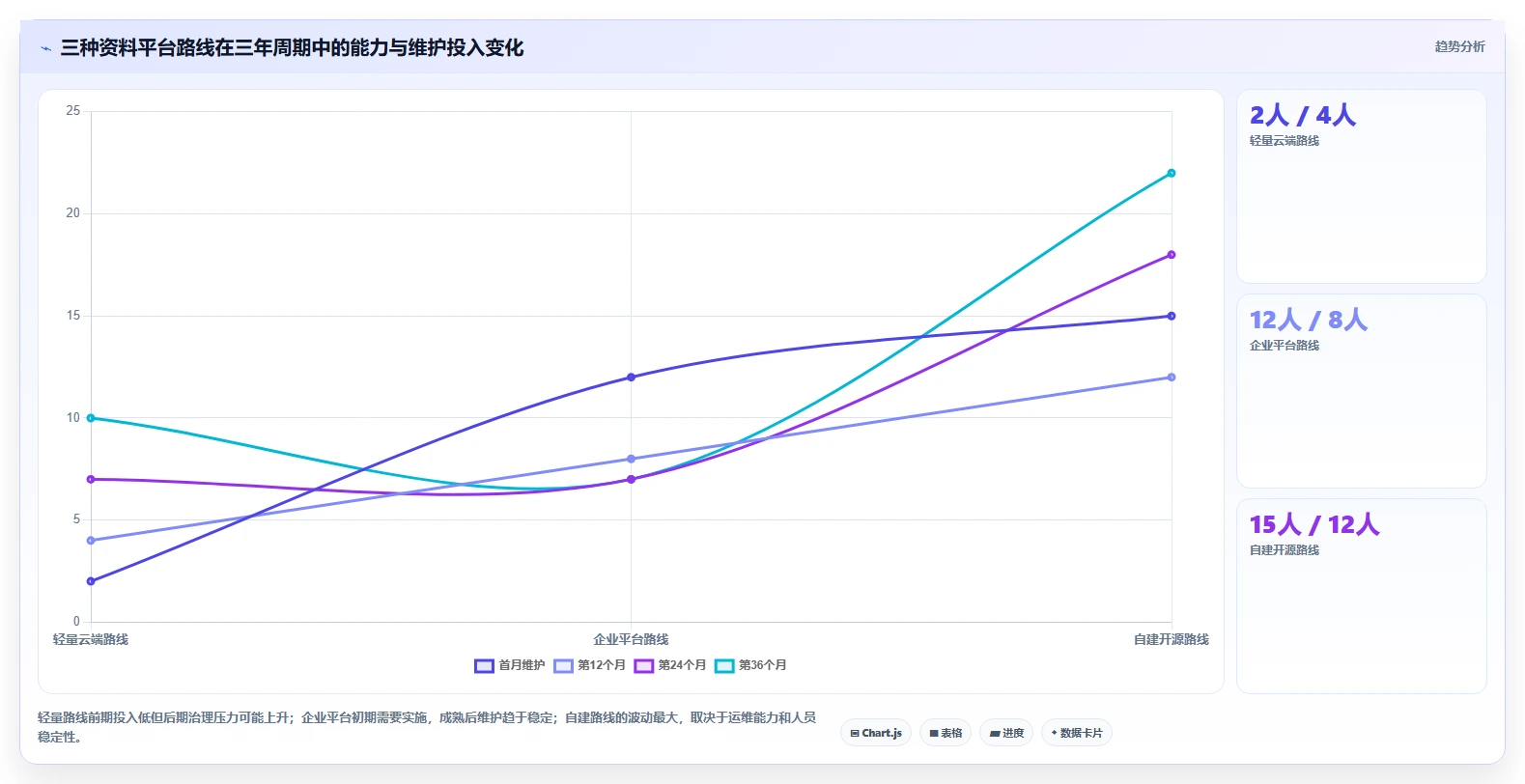1525x784 pixels.
Task: Click 第12个月 point at 轻量云端路线 (value 4)
Action: [91, 541]
